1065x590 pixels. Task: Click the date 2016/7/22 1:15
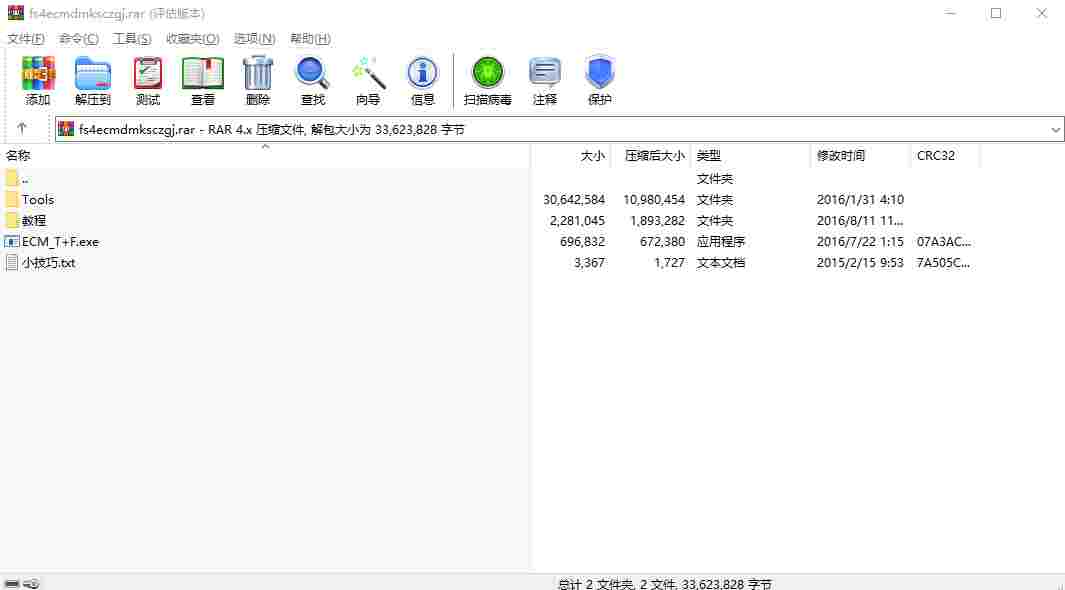860,242
